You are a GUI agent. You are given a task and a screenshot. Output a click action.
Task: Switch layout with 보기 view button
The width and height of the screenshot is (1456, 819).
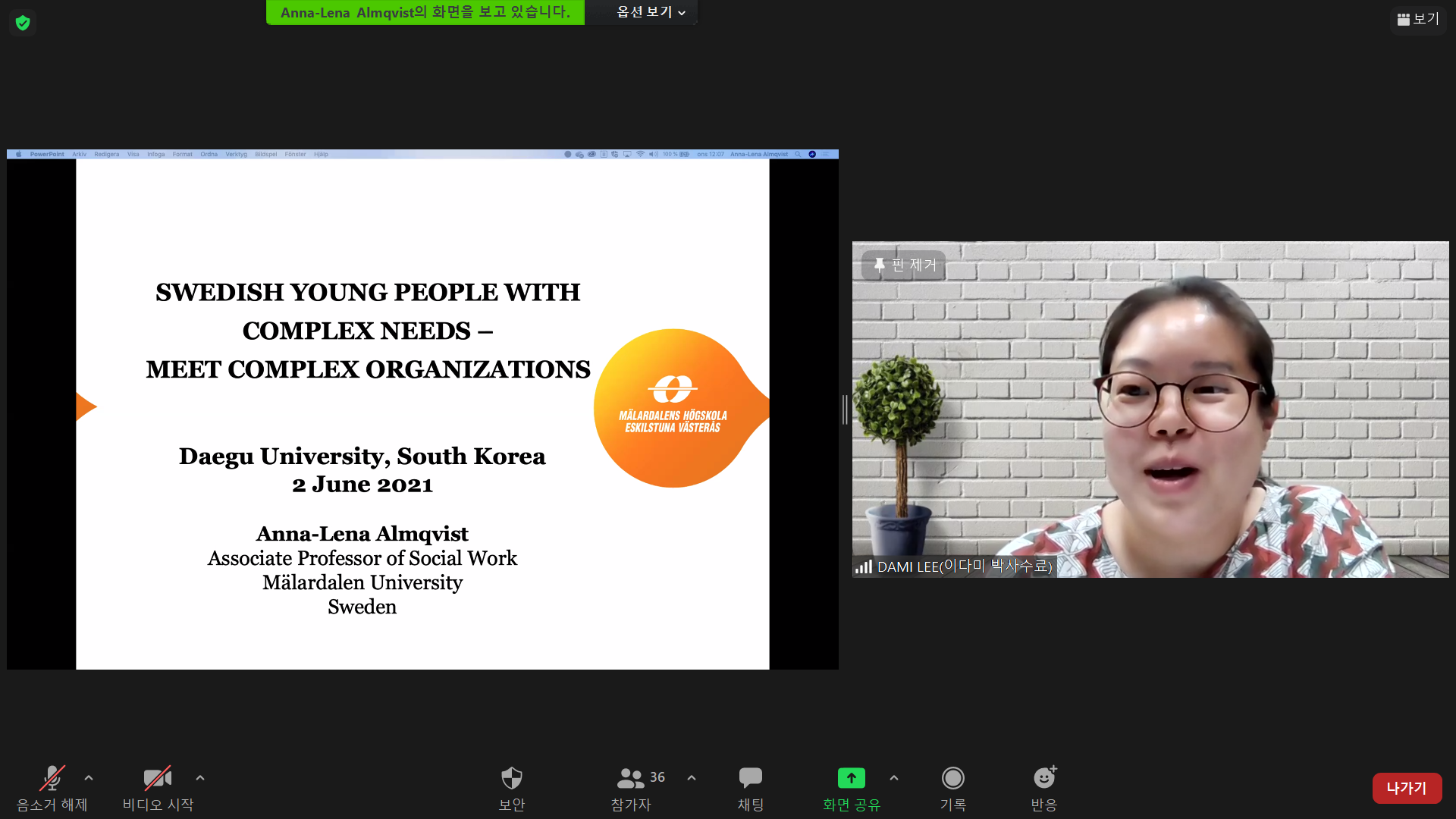click(1418, 19)
